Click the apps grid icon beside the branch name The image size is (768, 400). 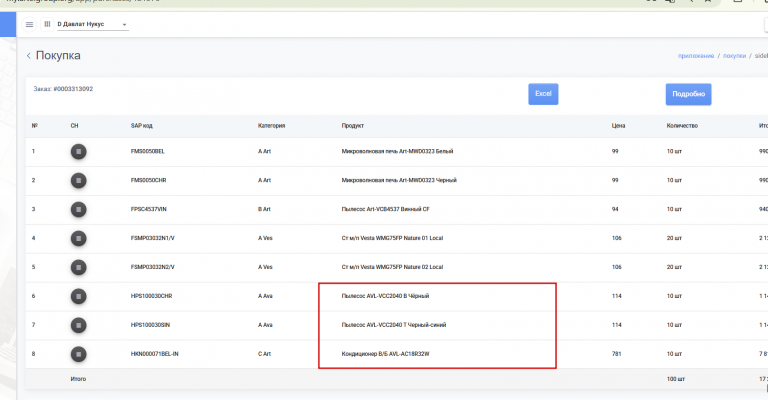(47, 24)
